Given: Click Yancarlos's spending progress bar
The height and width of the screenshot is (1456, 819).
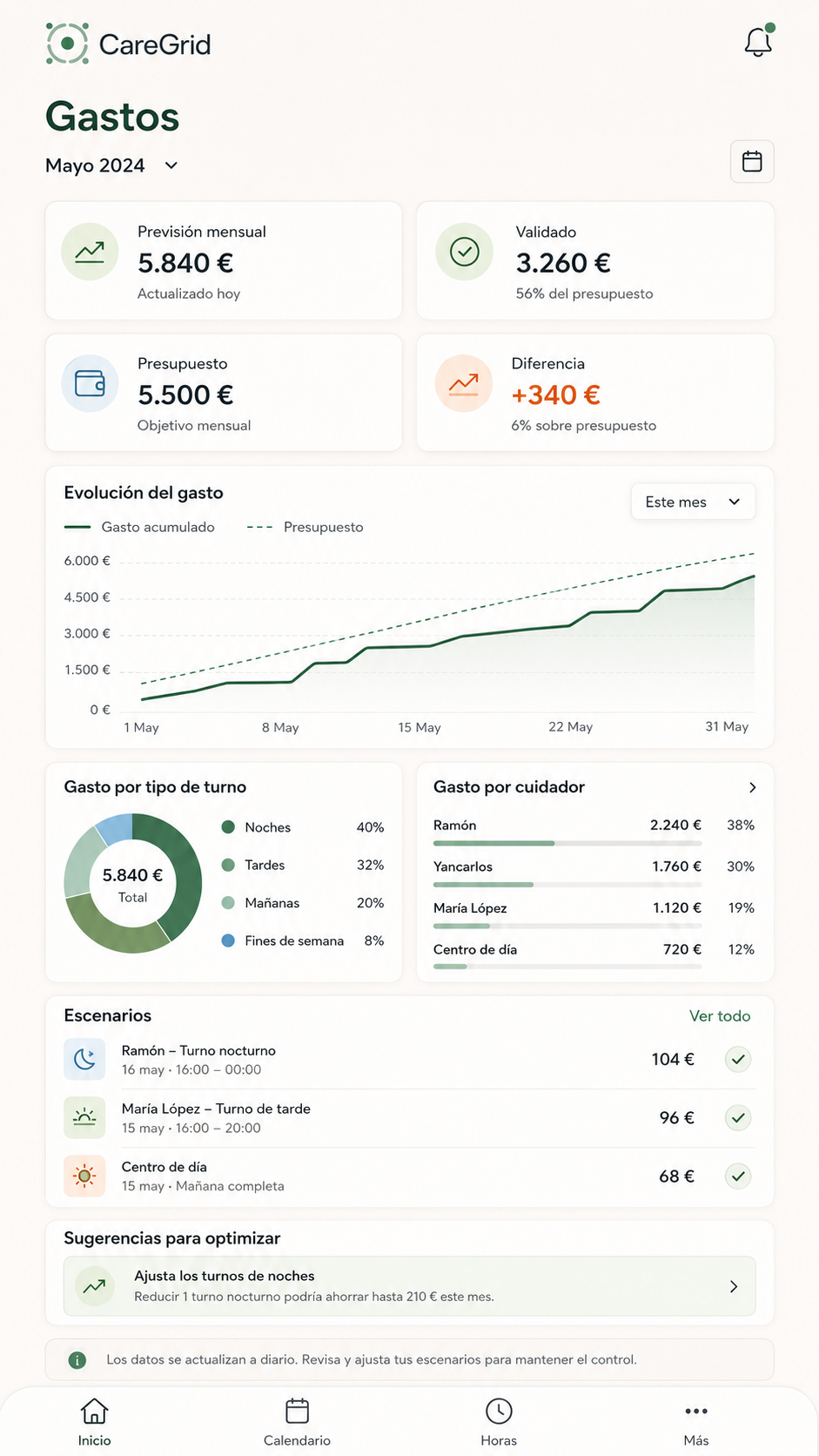Looking at the screenshot, I should (x=567, y=885).
